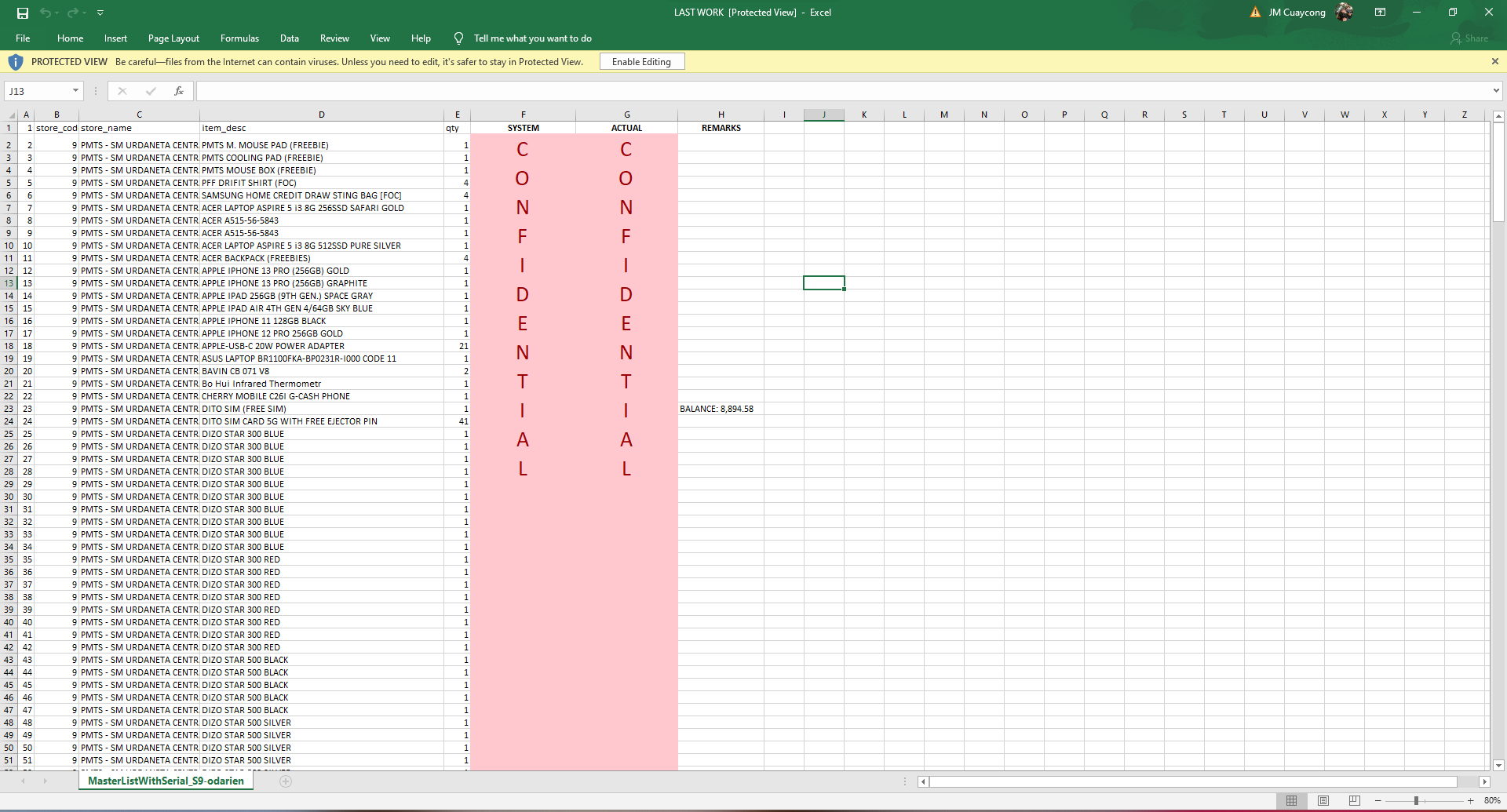Click the 'Tell me what you want to do' box
Viewport: 1507px width, 812px height.
coord(533,38)
